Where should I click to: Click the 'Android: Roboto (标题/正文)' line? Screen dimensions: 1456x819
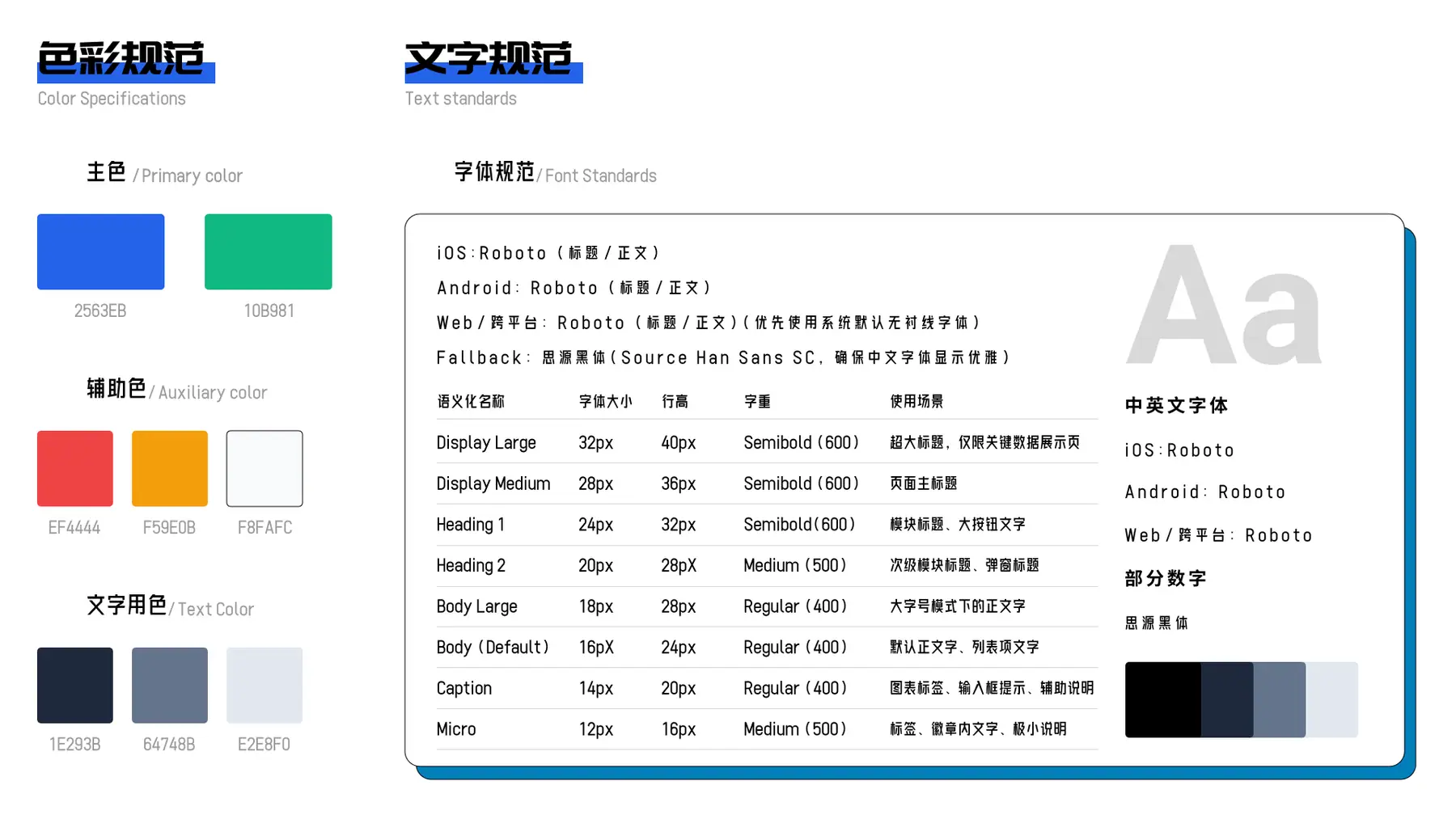pos(574,288)
